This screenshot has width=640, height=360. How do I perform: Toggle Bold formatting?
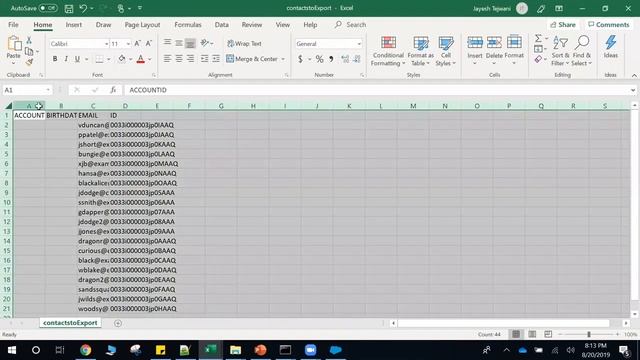click(55, 59)
